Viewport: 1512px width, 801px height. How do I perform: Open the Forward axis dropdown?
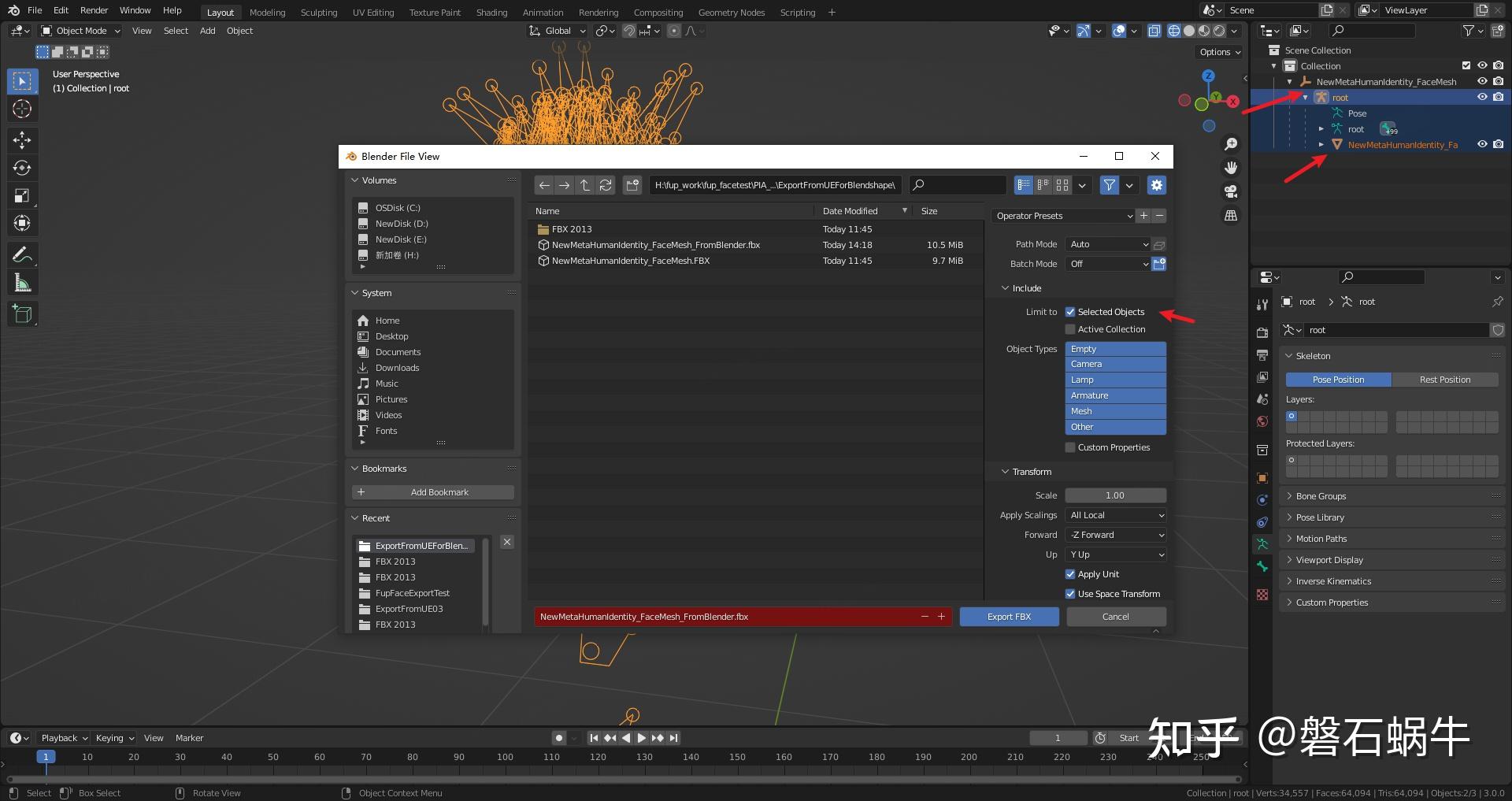point(1115,535)
